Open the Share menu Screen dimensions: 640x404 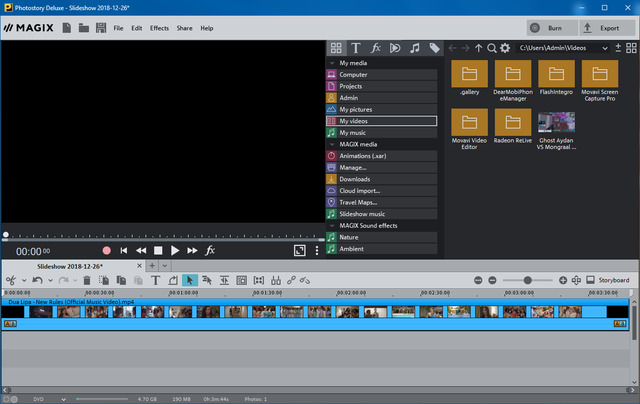click(x=184, y=28)
